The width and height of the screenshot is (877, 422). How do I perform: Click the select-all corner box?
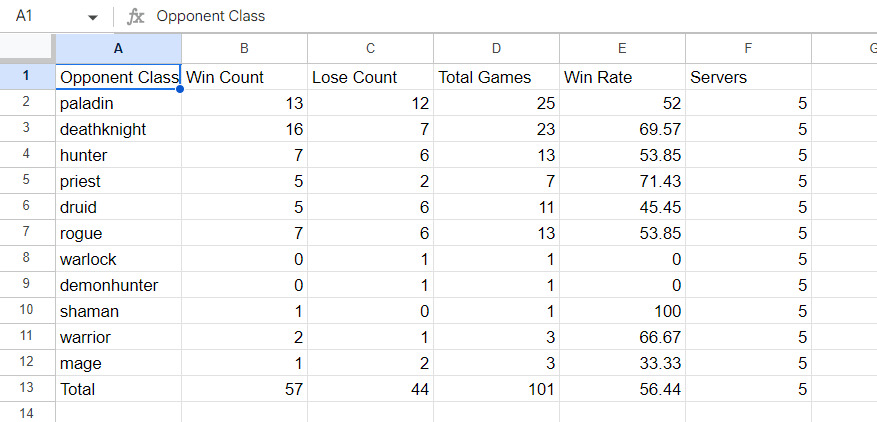[27, 49]
